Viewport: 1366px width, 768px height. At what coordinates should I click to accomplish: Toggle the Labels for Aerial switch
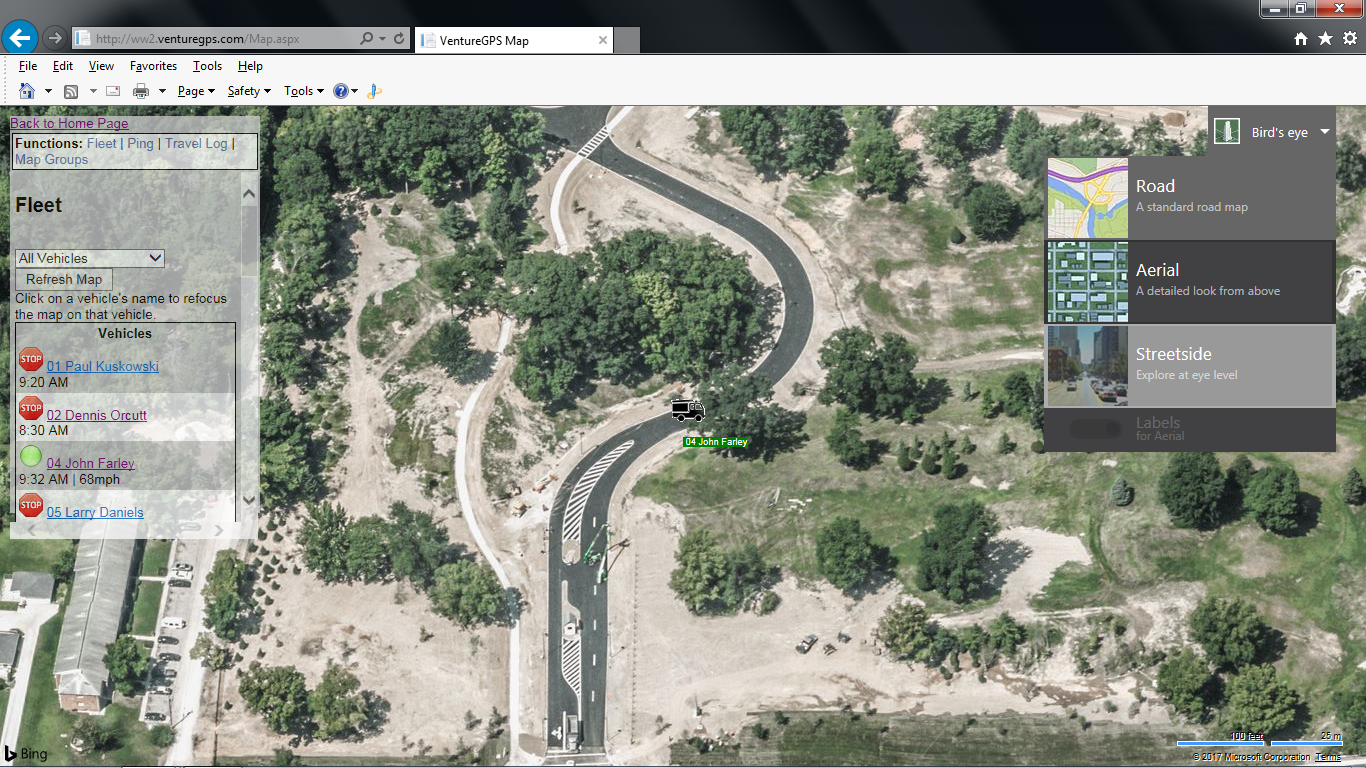pyautogui.click(x=1094, y=429)
